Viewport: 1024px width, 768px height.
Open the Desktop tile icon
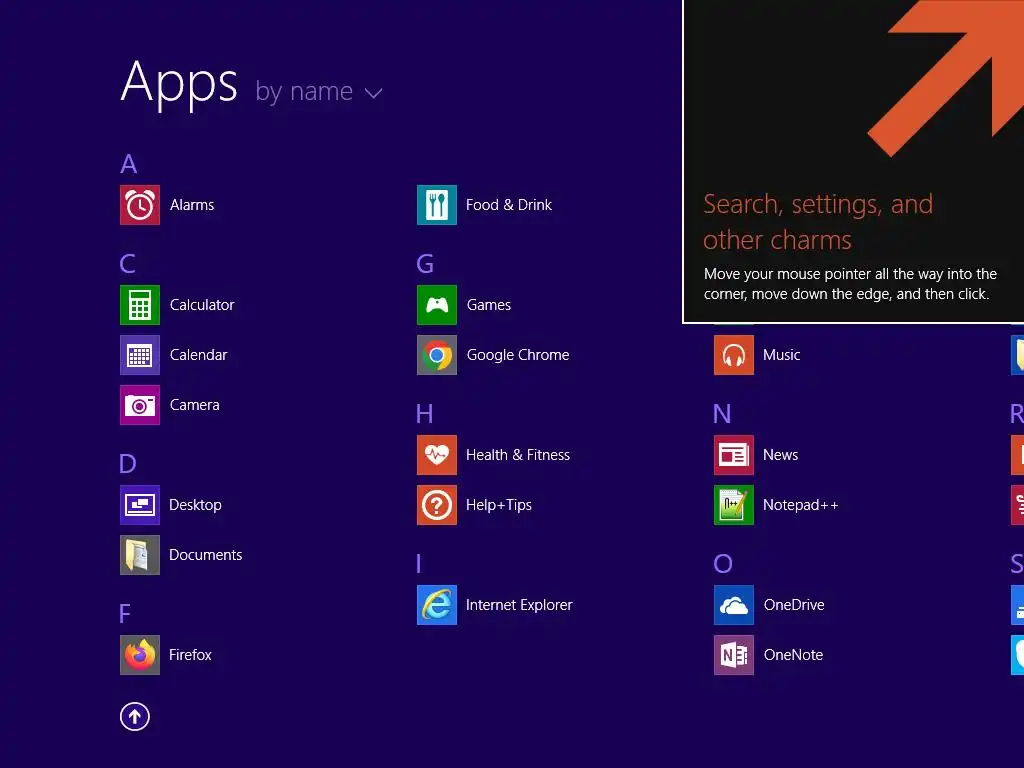click(x=140, y=505)
